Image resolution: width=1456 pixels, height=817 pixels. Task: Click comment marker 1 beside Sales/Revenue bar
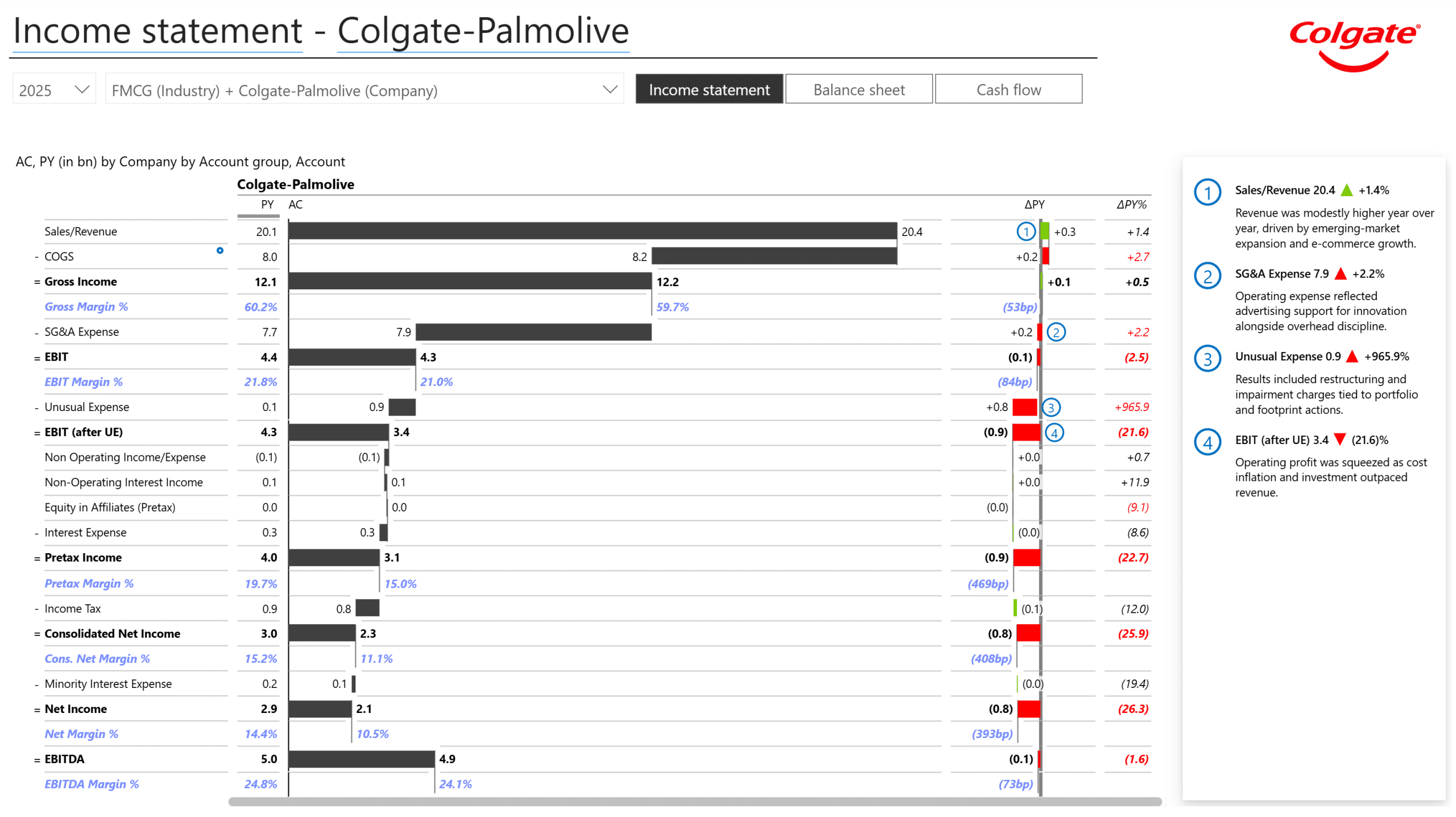[1025, 231]
